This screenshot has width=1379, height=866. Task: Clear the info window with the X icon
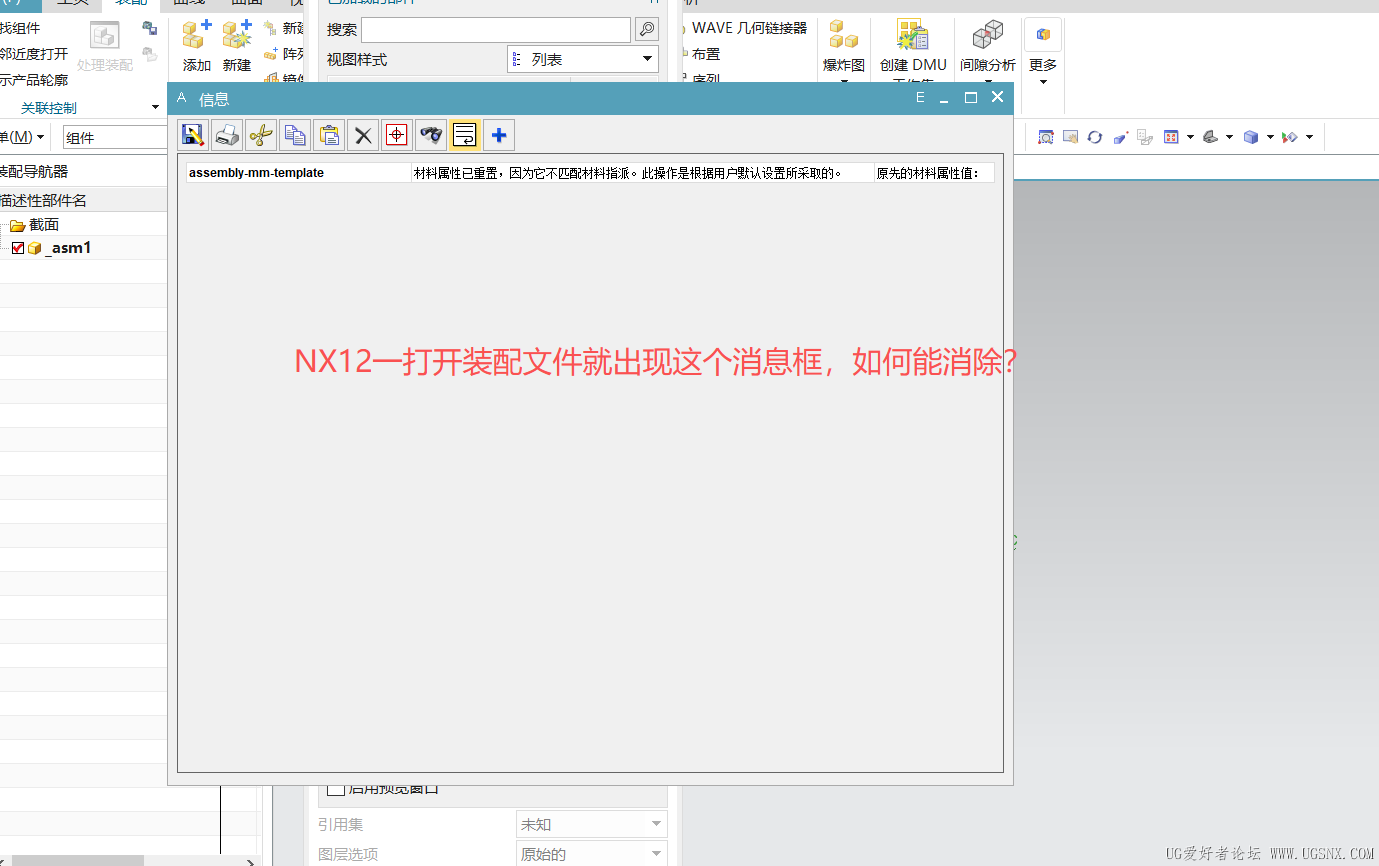pos(363,135)
